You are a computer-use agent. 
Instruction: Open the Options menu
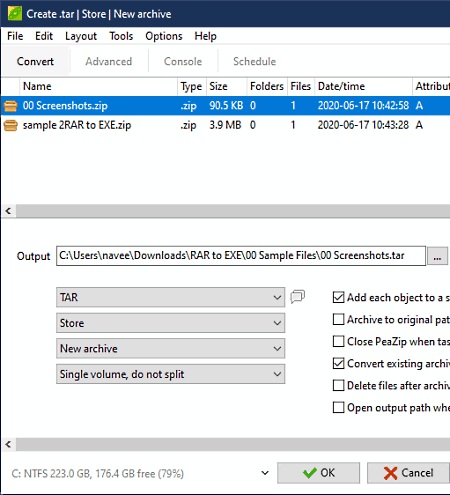point(164,36)
